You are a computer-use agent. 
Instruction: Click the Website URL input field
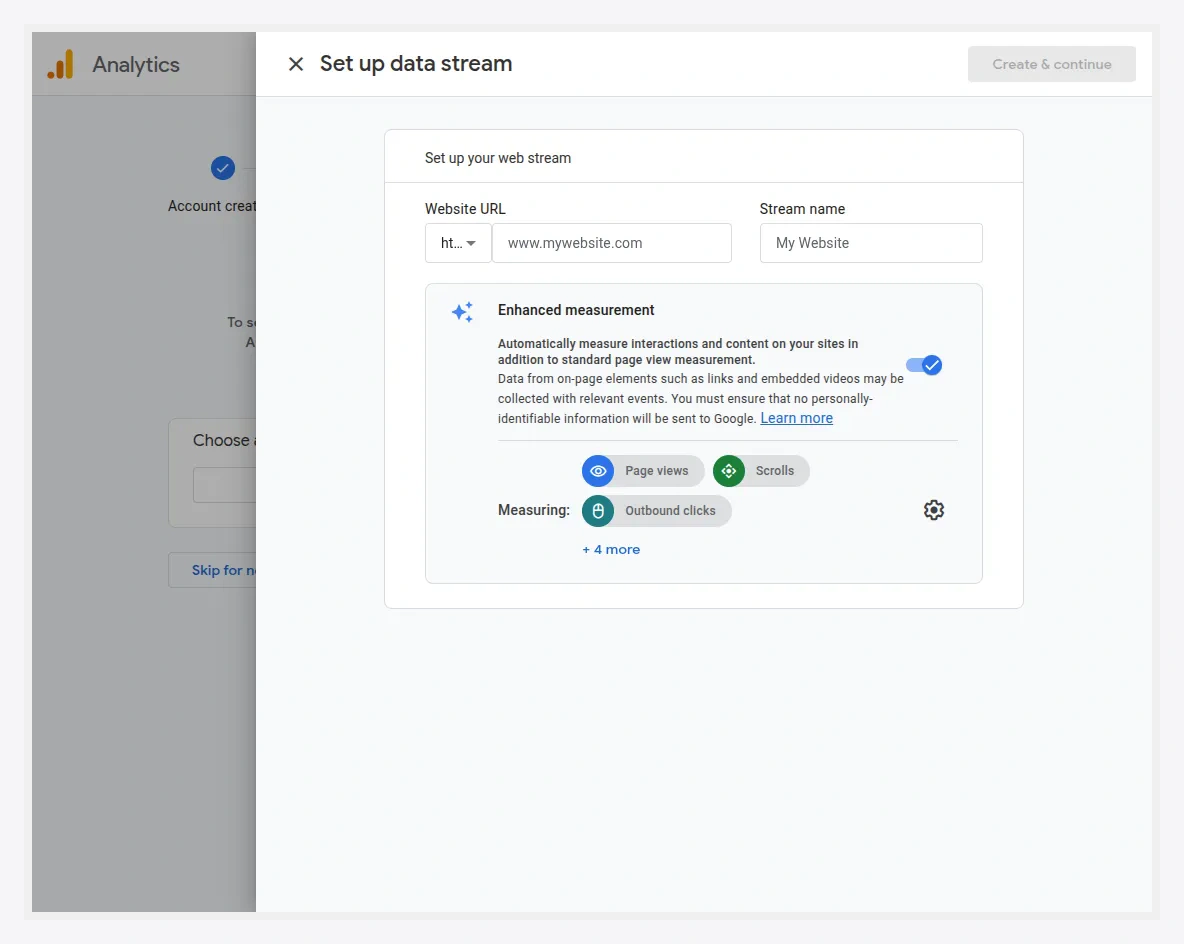(x=612, y=243)
